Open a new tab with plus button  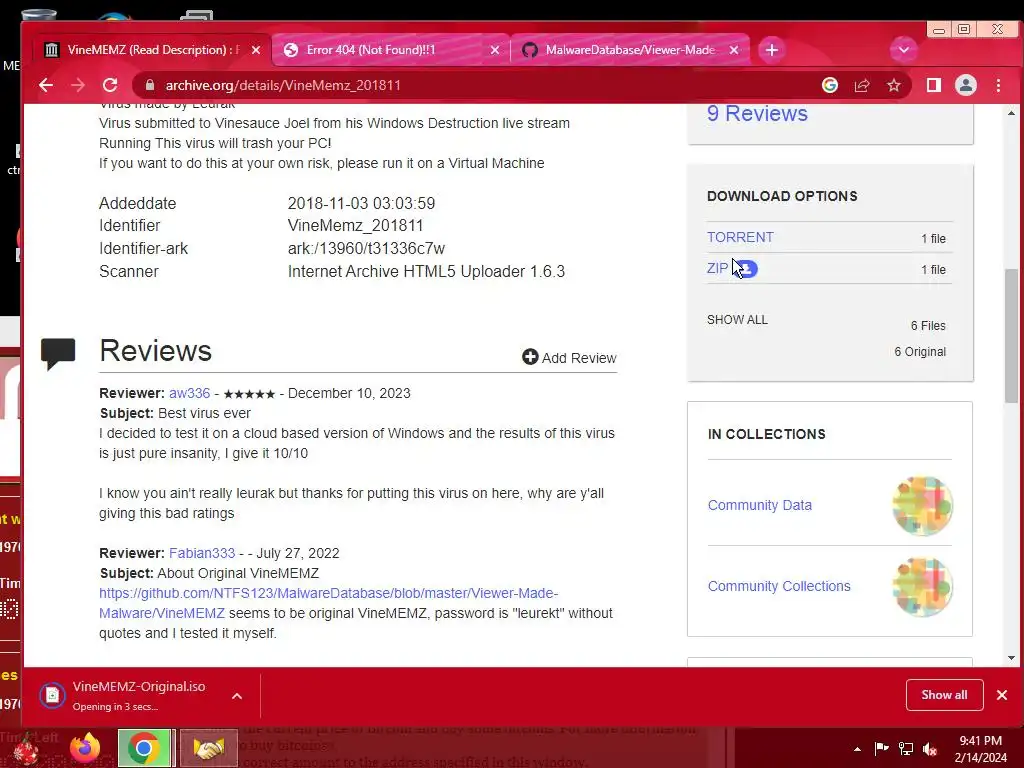click(771, 50)
